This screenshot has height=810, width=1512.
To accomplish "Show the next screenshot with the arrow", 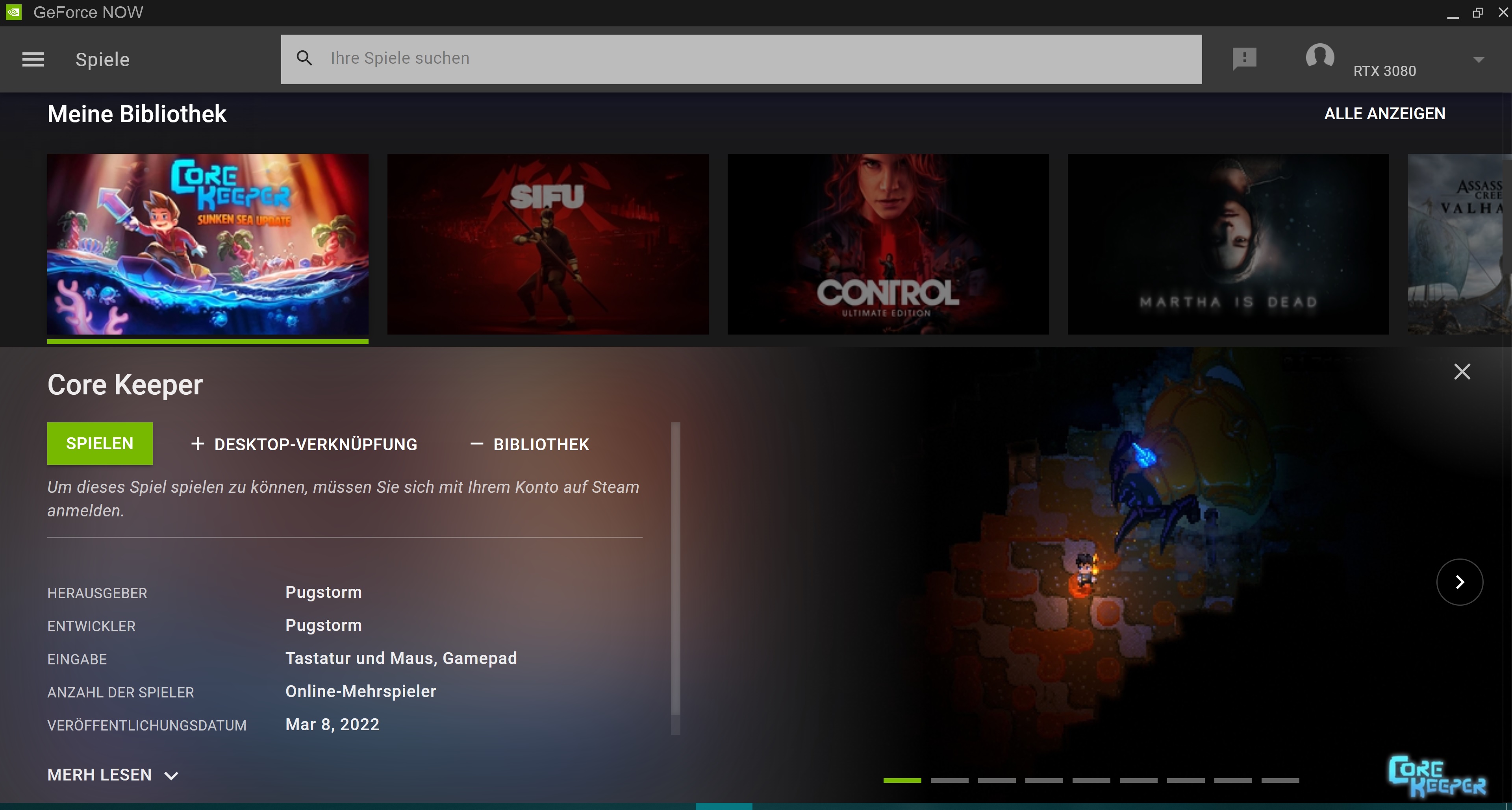I will (x=1460, y=582).
